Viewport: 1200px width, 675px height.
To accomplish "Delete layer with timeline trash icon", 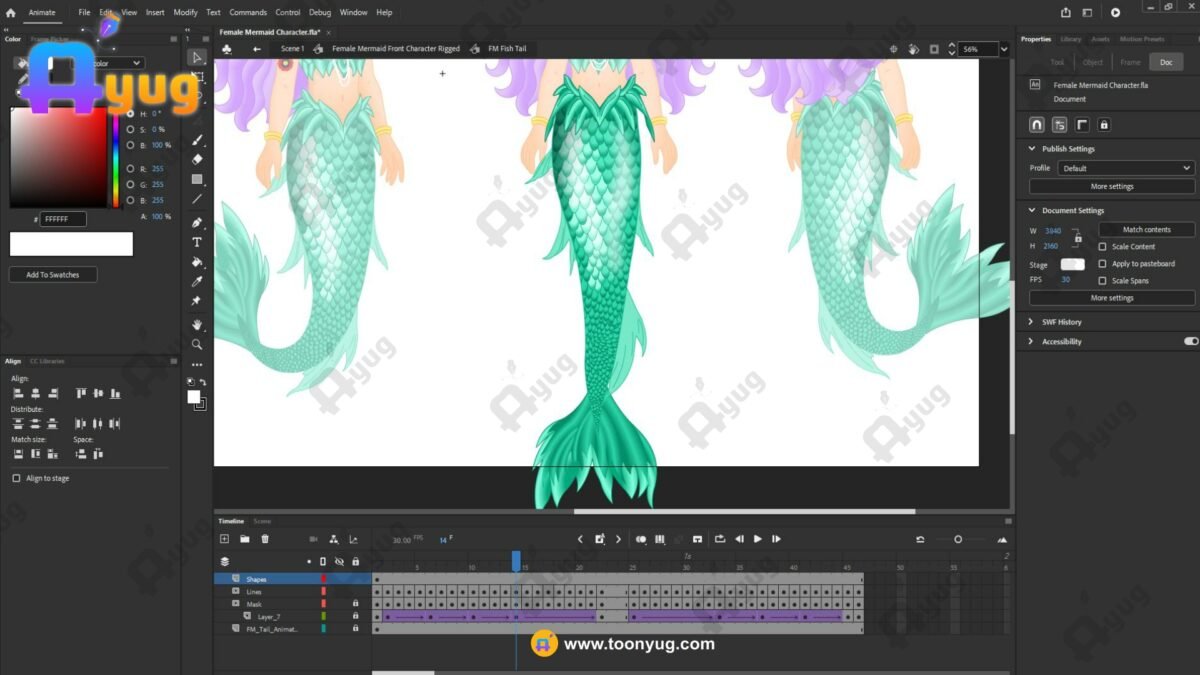I will [x=265, y=539].
